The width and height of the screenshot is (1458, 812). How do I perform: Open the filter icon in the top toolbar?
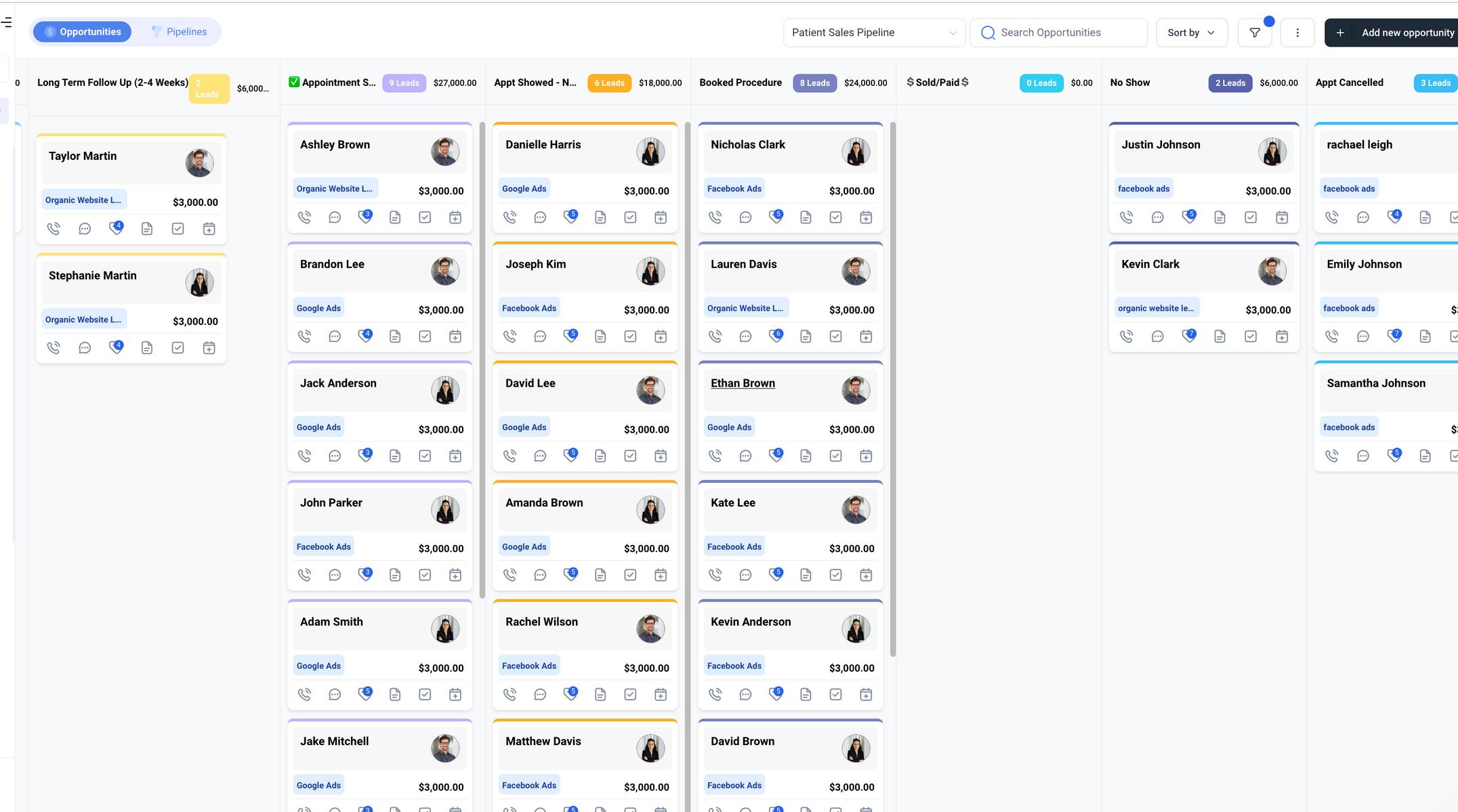pos(1255,32)
